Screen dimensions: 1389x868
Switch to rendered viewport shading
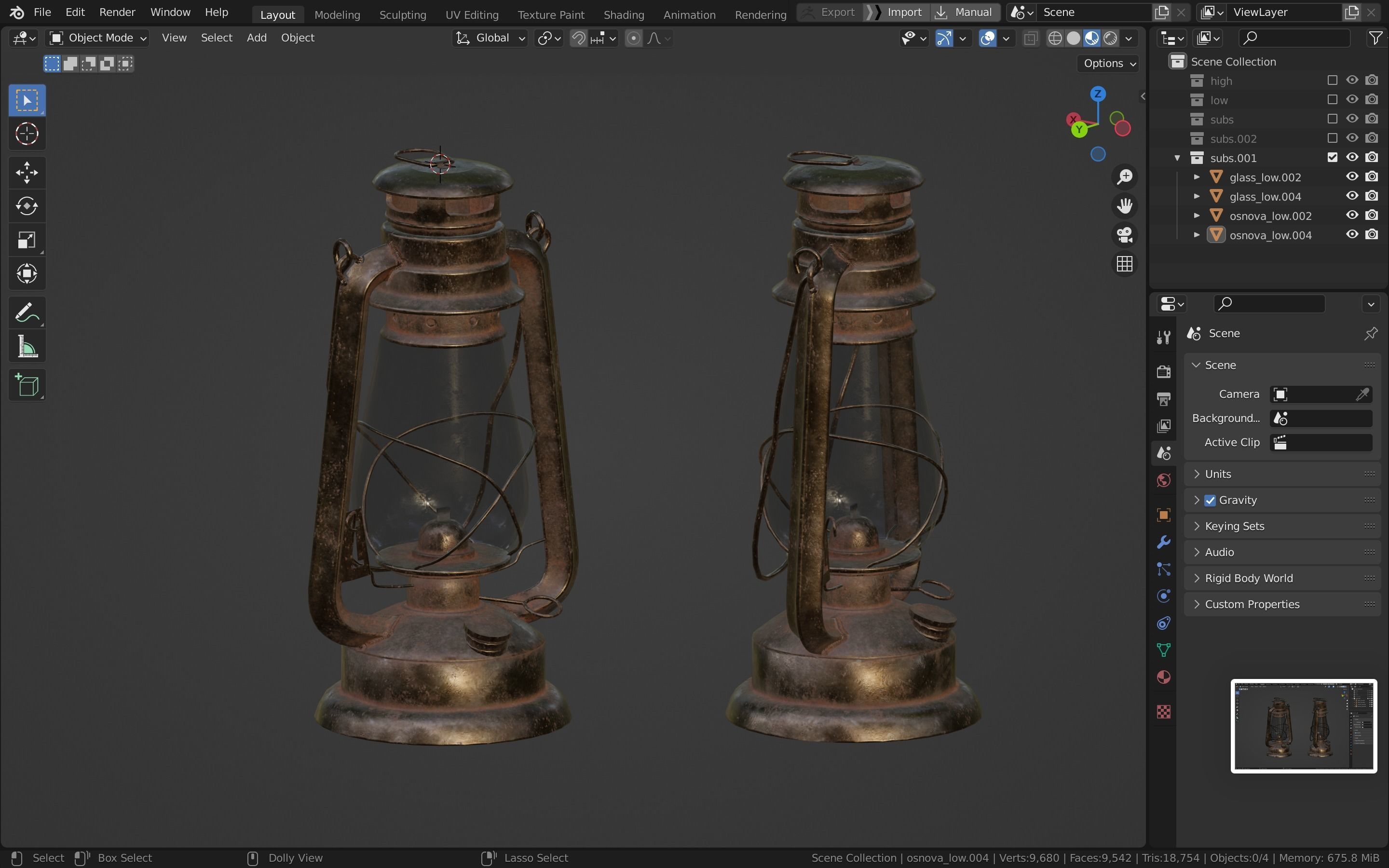1110,39
